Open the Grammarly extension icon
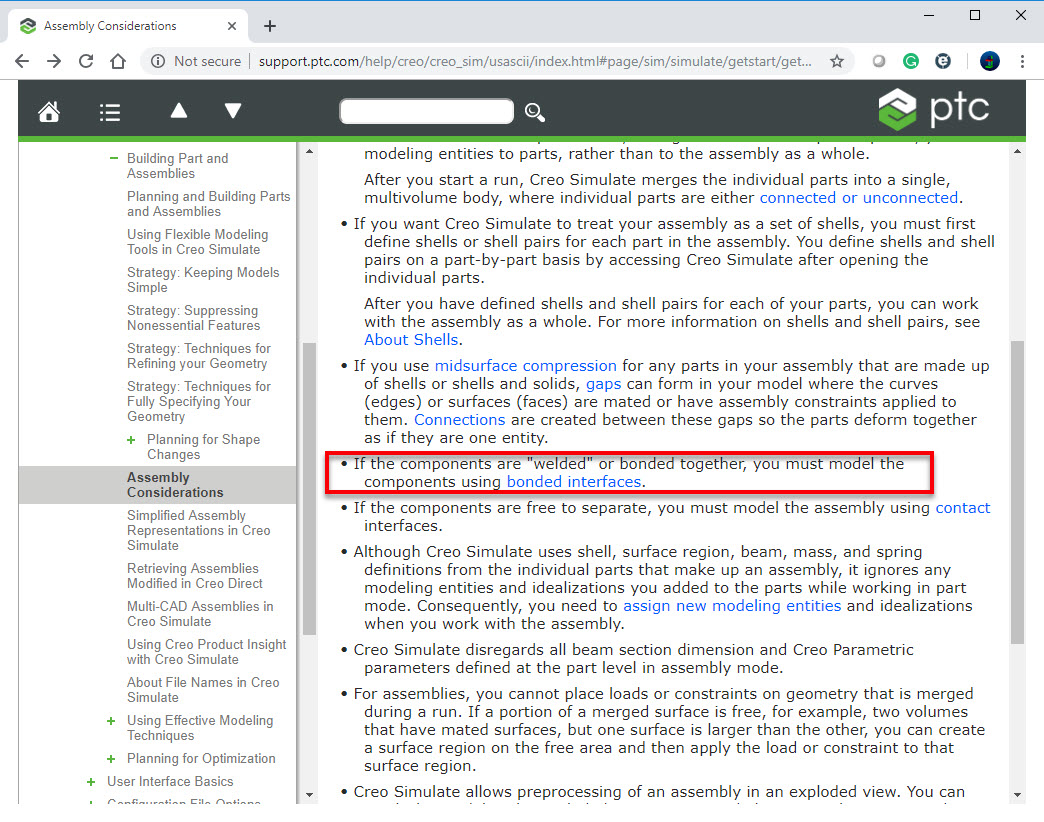 pos(911,61)
